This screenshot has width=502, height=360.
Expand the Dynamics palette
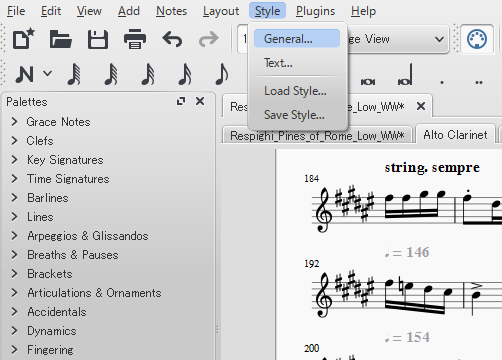[x=14, y=331]
